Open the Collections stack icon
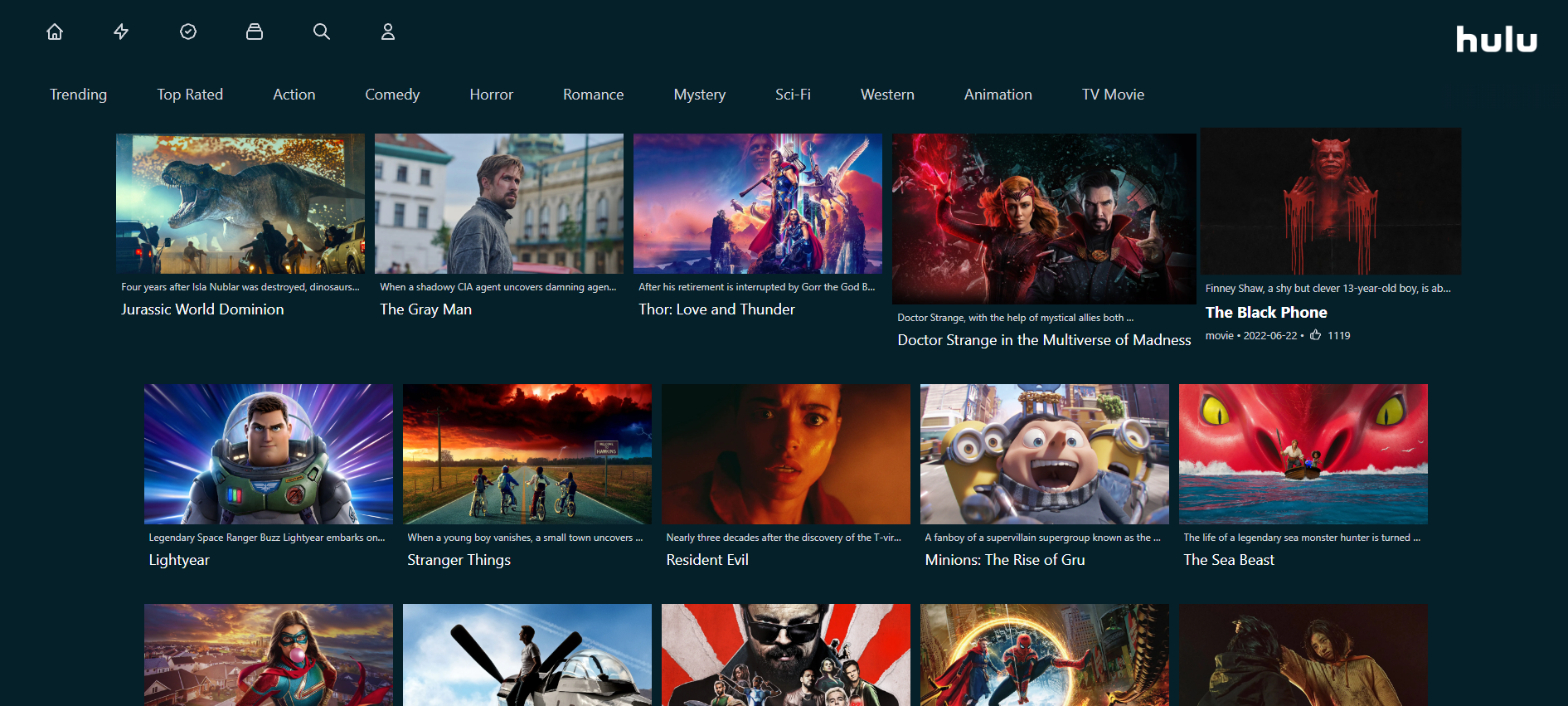This screenshot has width=1568, height=706. [255, 32]
